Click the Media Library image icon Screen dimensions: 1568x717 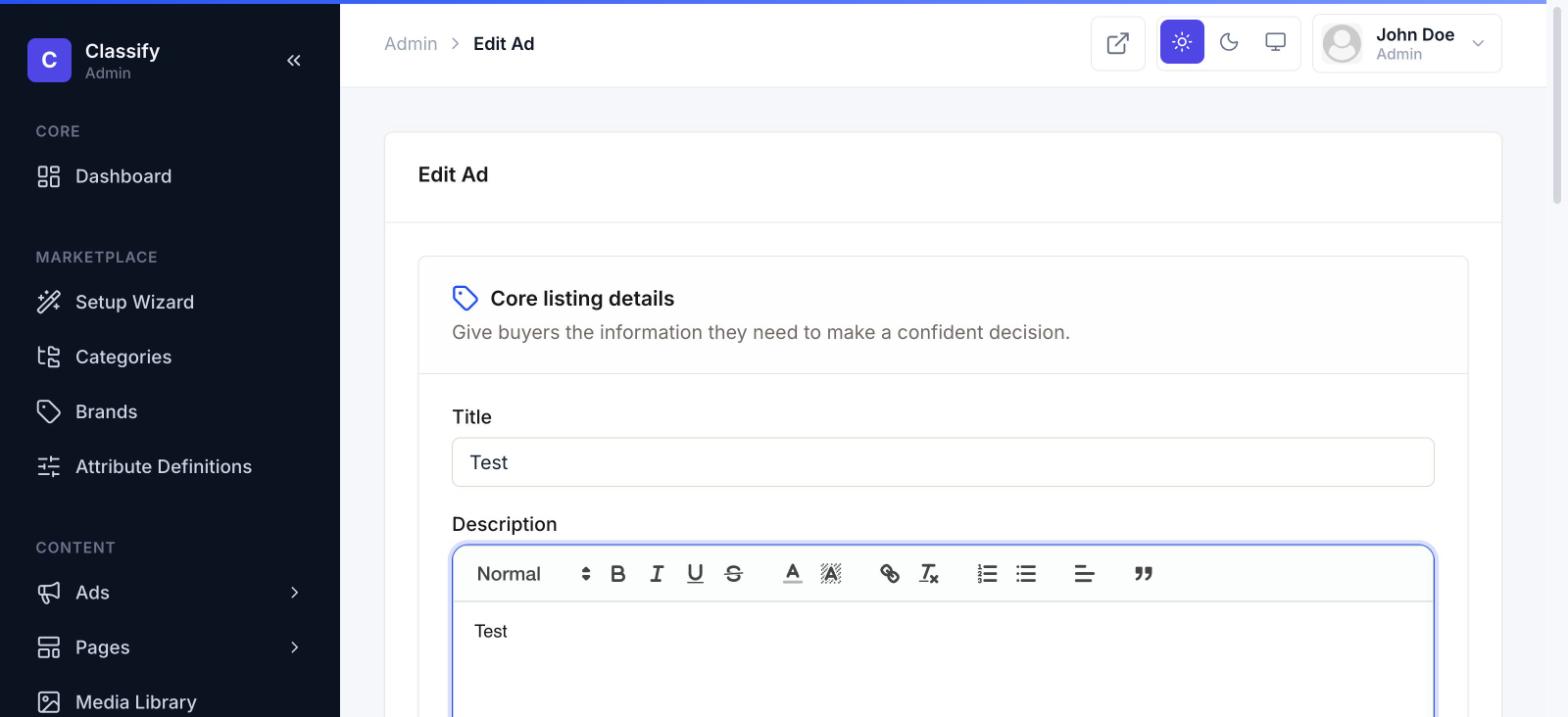(x=49, y=702)
